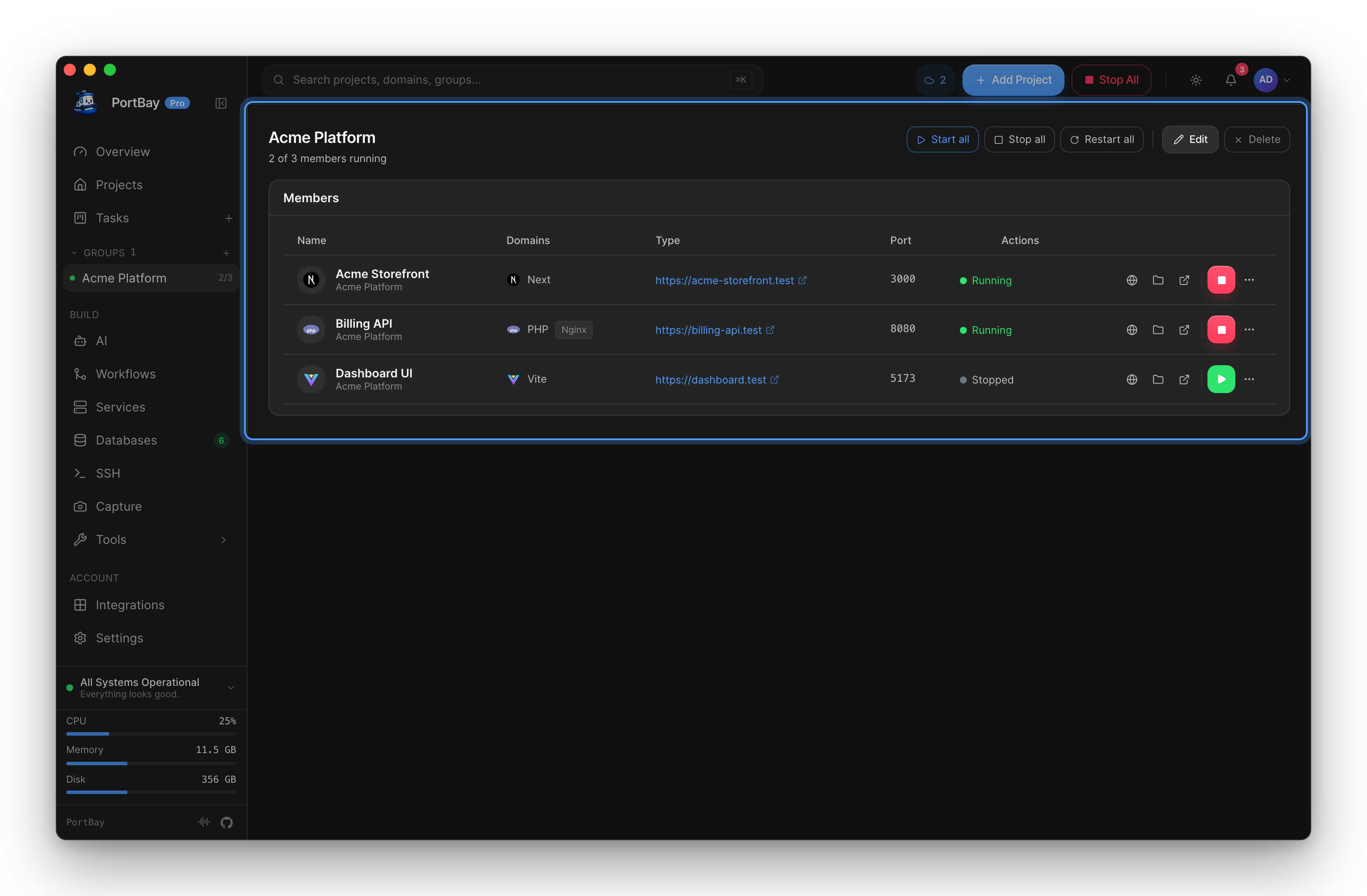Open the AD user account menu

[1272, 80]
